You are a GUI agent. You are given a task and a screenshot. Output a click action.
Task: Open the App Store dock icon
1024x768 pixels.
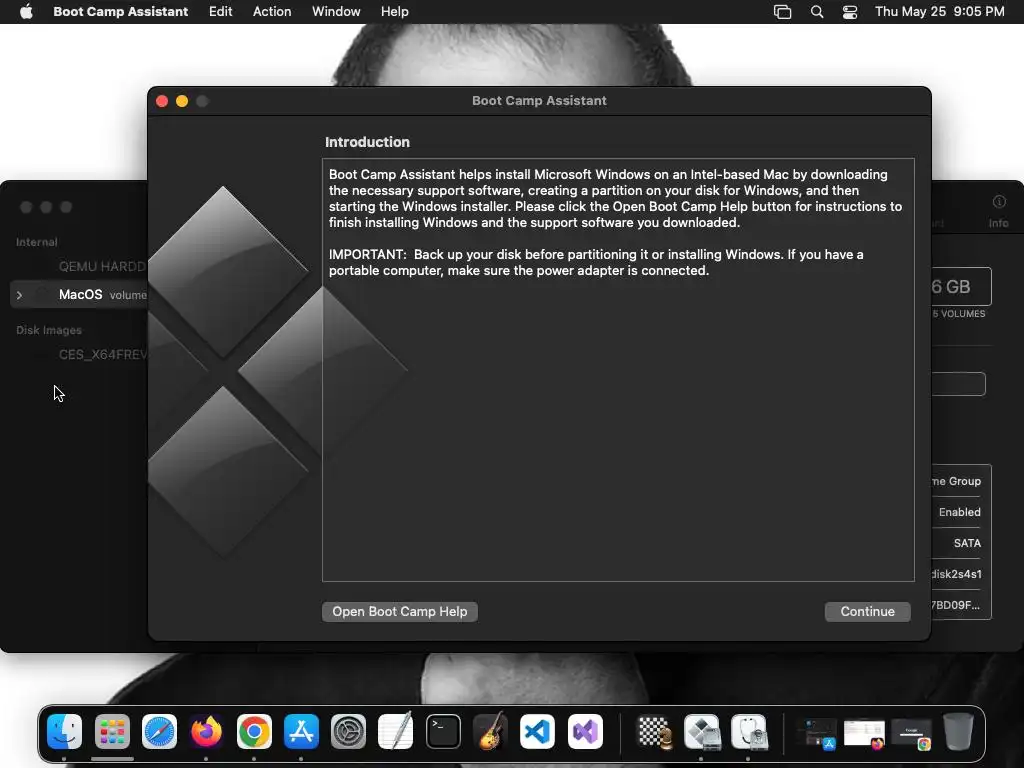pyautogui.click(x=301, y=731)
